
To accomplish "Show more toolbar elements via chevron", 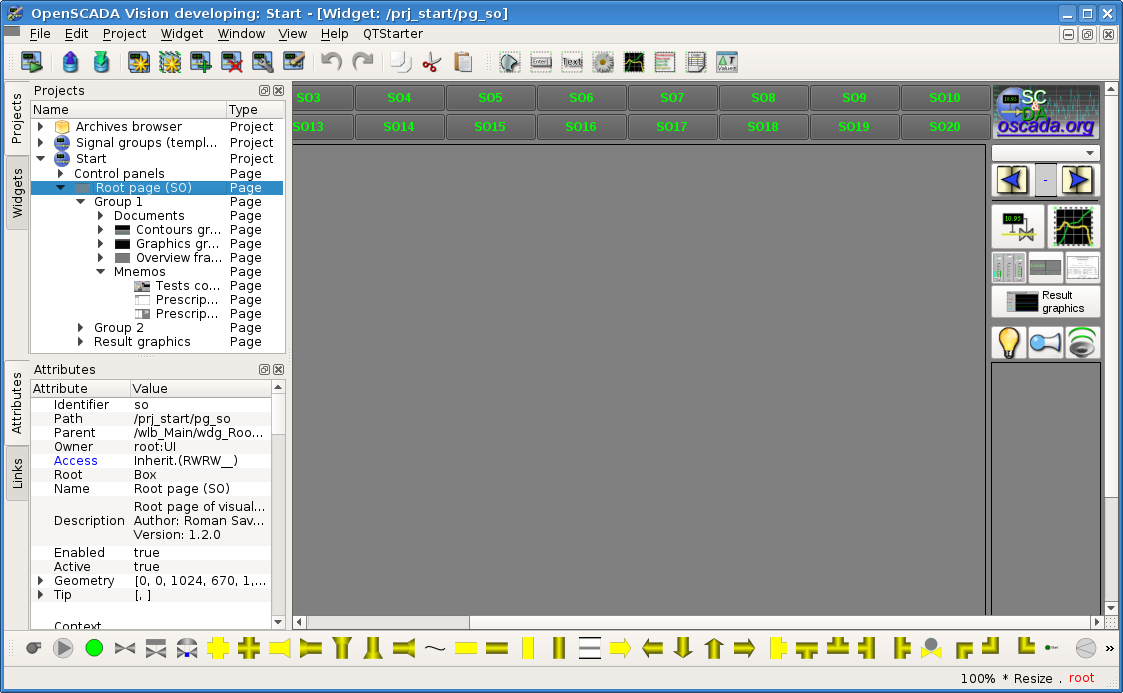I will tap(1109, 649).
